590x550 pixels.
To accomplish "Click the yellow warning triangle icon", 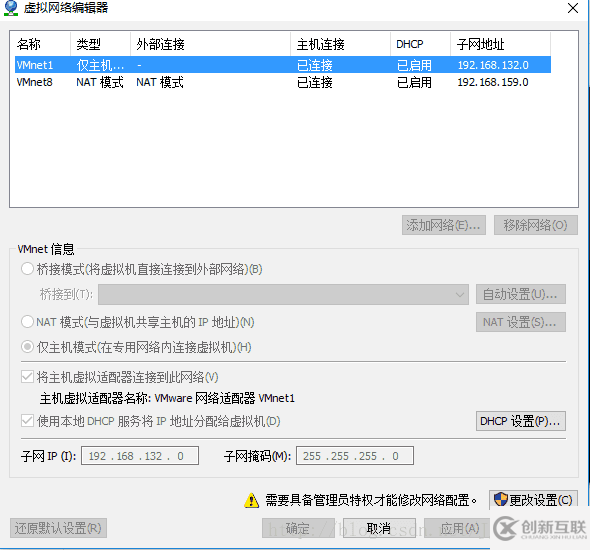I will coord(251,501).
